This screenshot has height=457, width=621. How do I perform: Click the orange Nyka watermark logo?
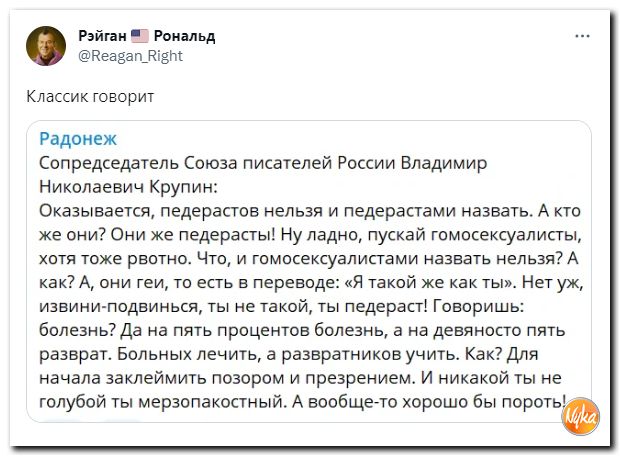pyautogui.click(x=580, y=416)
